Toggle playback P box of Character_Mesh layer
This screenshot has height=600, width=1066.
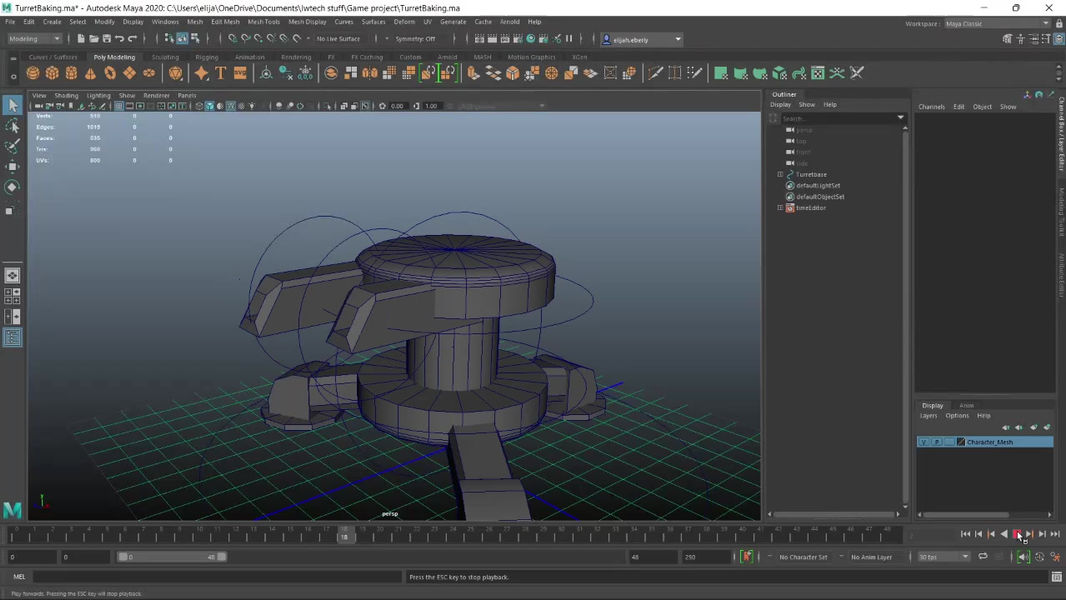tap(936, 442)
